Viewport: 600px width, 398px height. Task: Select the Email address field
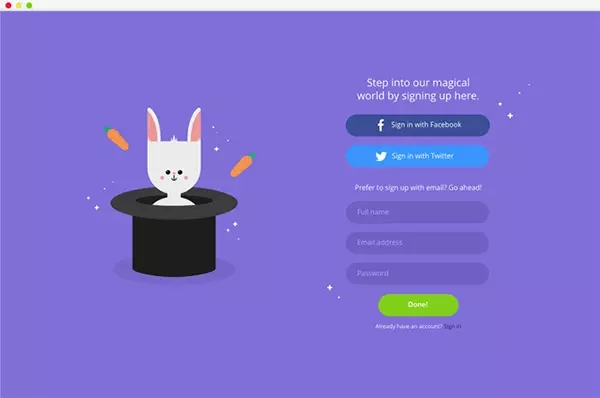click(x=417, y=243)
